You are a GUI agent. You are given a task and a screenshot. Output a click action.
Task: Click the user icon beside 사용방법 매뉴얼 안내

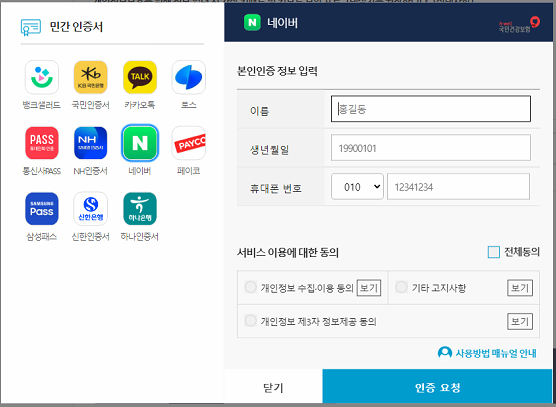coord(445,353)
